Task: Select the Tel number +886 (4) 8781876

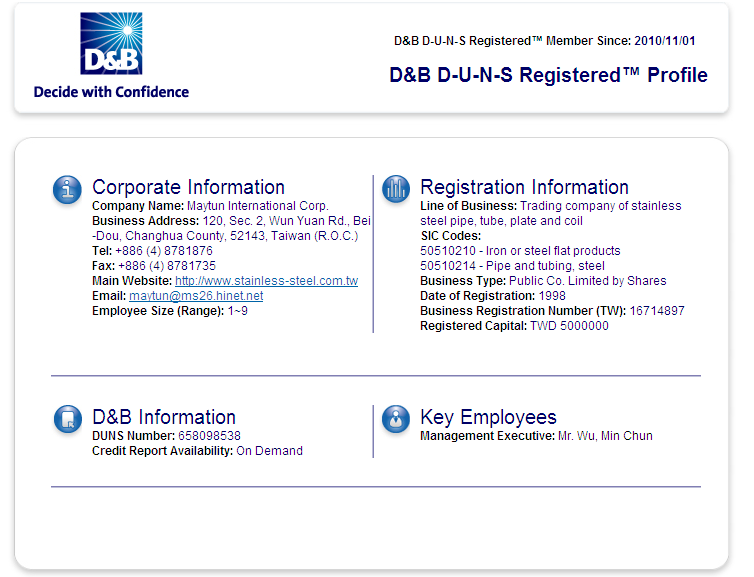Action: click(x=164, y=251)
